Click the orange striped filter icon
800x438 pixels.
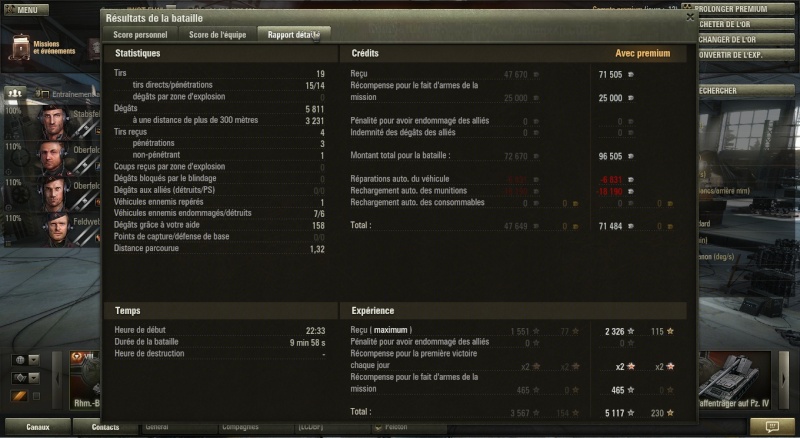point(19,396)
